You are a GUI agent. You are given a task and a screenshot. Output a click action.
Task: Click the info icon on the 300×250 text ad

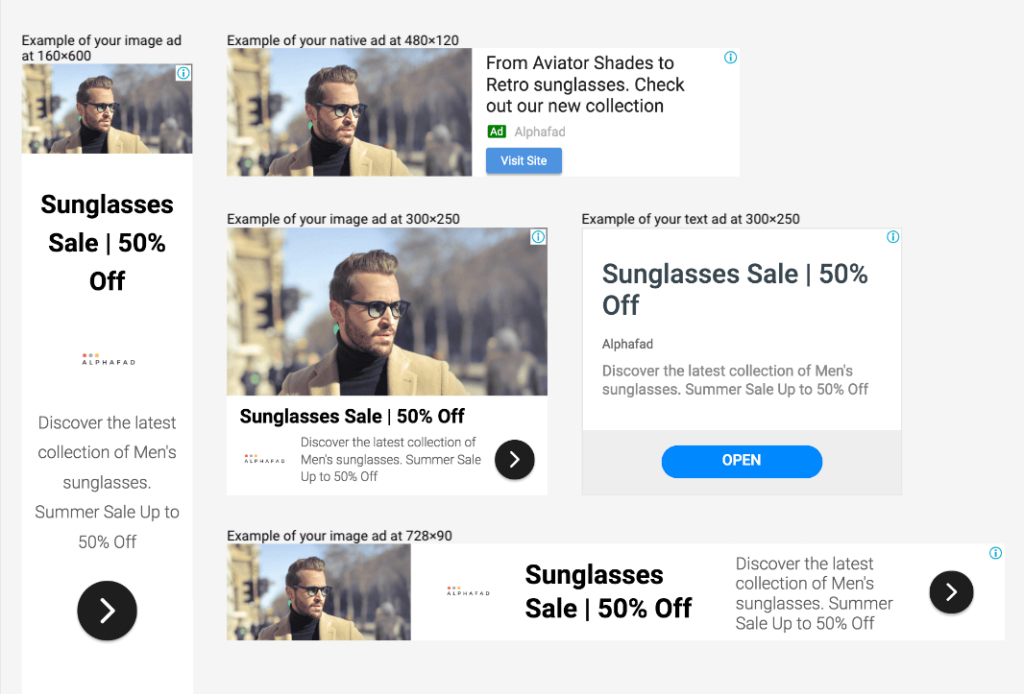point(893,237)
